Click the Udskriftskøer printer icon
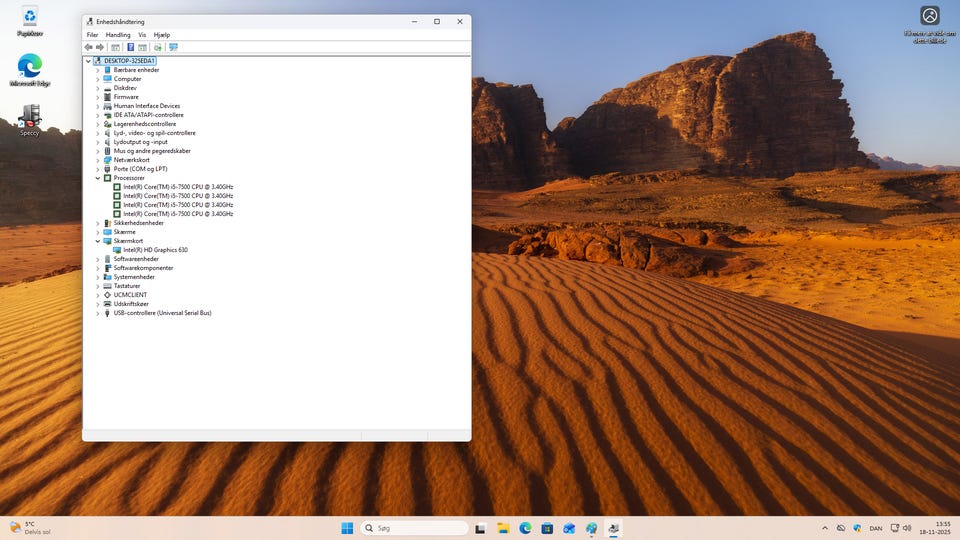Viewport: 960px width, 540px height. pyautogui.click(x=107, y=304)
